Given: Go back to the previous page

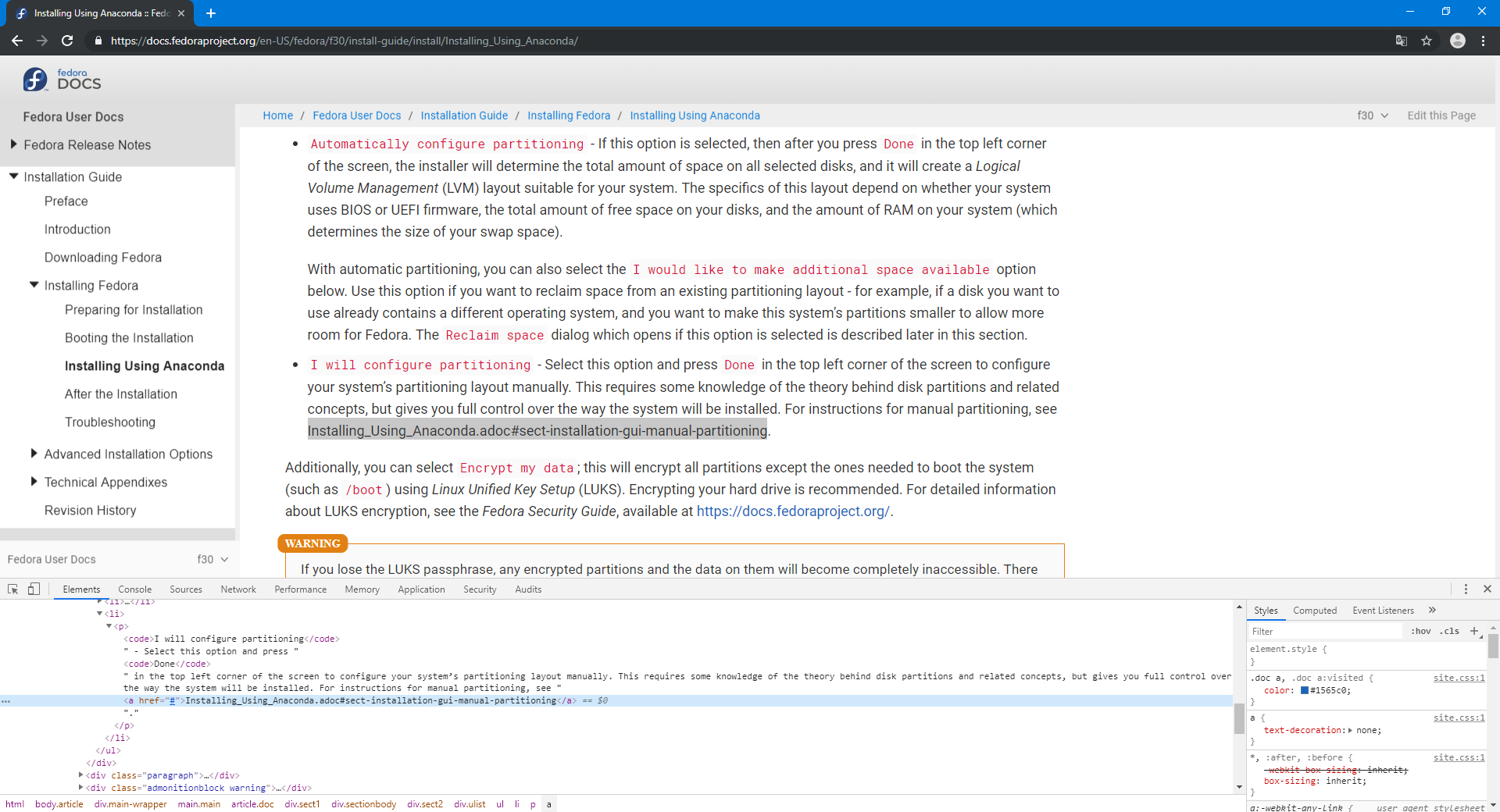Looking at the screenshot, I should [17, 41].
